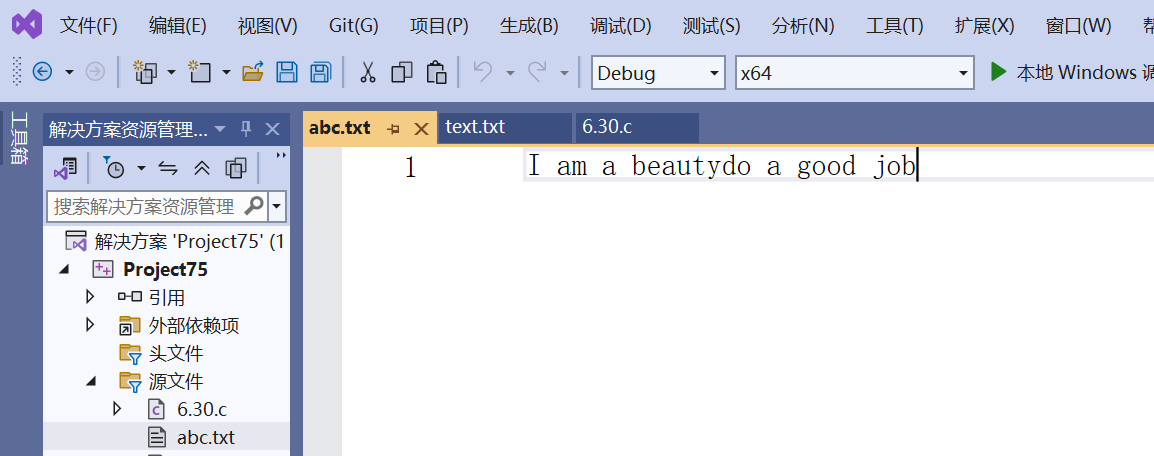Toggle the pin on the abc.txt tab
Image resolution: width=1154 pixels, height=456 pixels.
tap(394, 129)
